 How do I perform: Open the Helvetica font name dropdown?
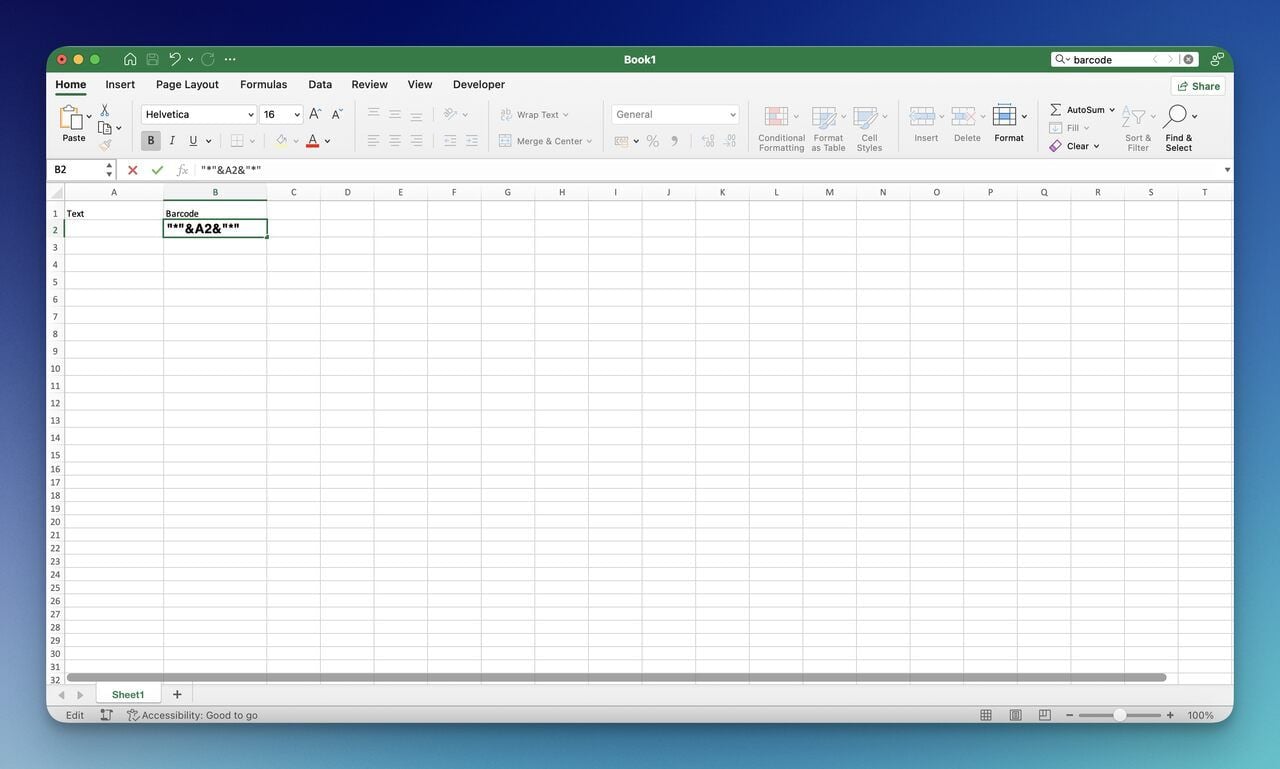[250, 115]
